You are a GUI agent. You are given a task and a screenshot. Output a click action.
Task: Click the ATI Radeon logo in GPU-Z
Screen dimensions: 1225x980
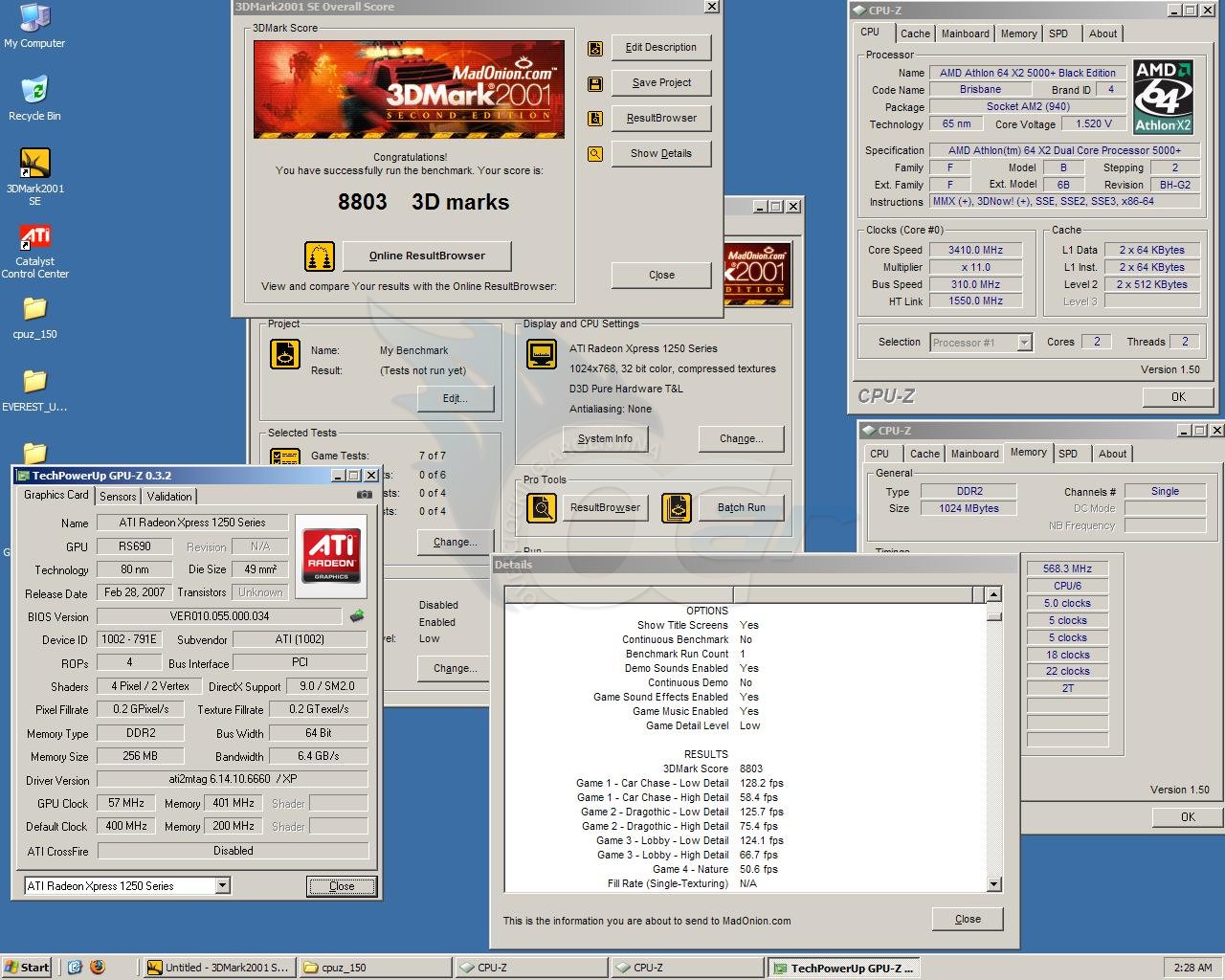click(x=331, y=556)
